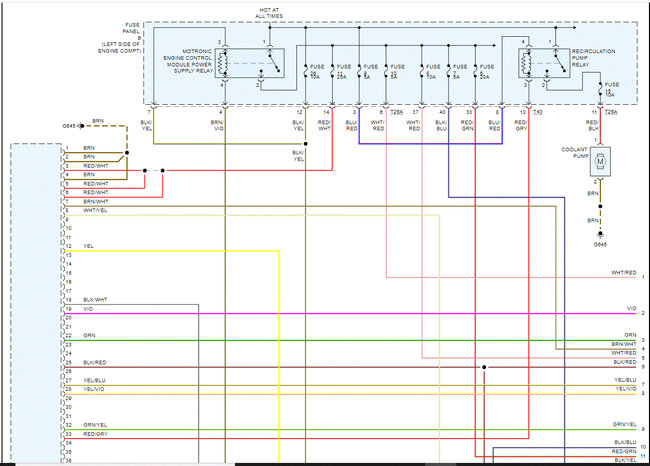The width and height of the screenshot is (650, 466).
Task: Click the RED/BLK wire label above coolant pump
Action: coord(592,125)
